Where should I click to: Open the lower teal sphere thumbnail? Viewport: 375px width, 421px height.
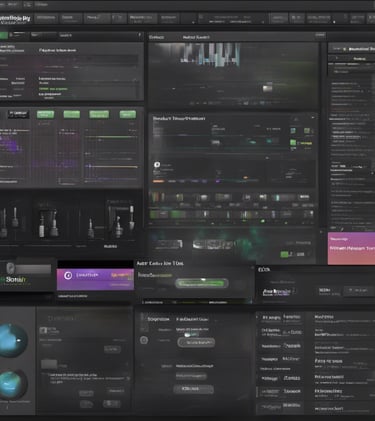click(13, 385)
